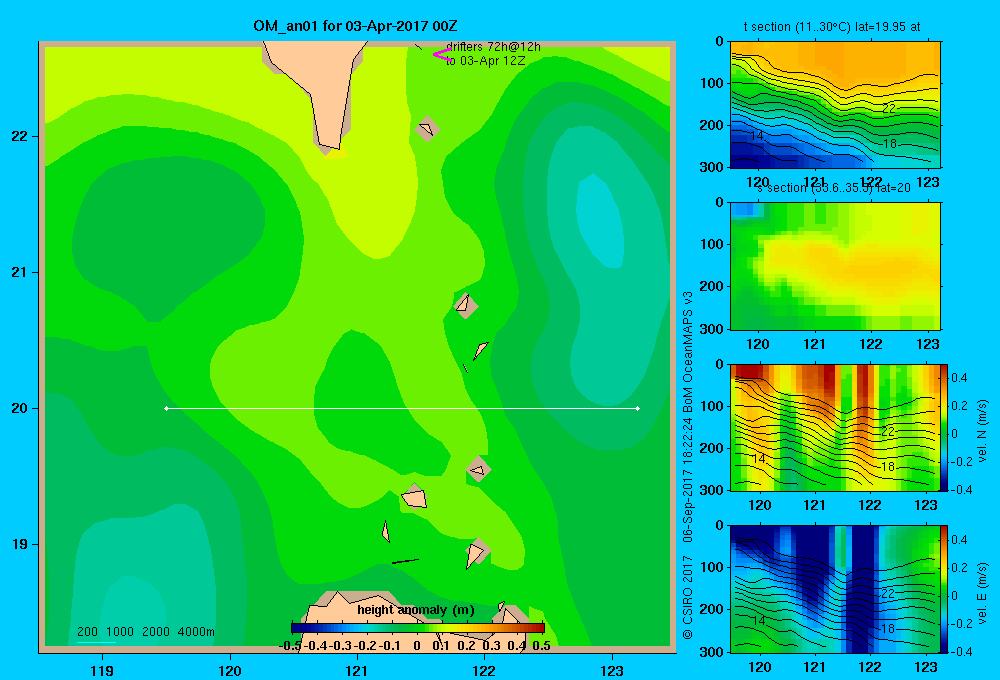Click the vel. E (m/s) color scale

(x=945, y=589)
